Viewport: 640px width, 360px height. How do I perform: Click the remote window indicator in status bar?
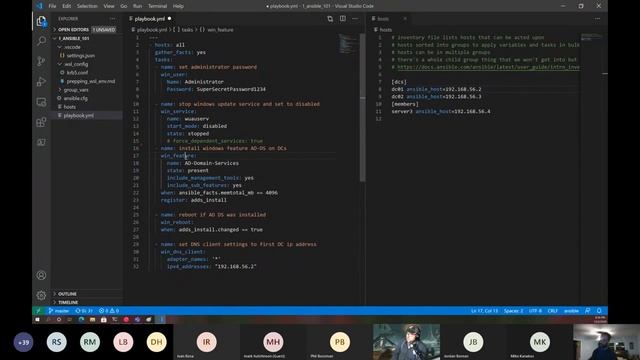[38, 311]
